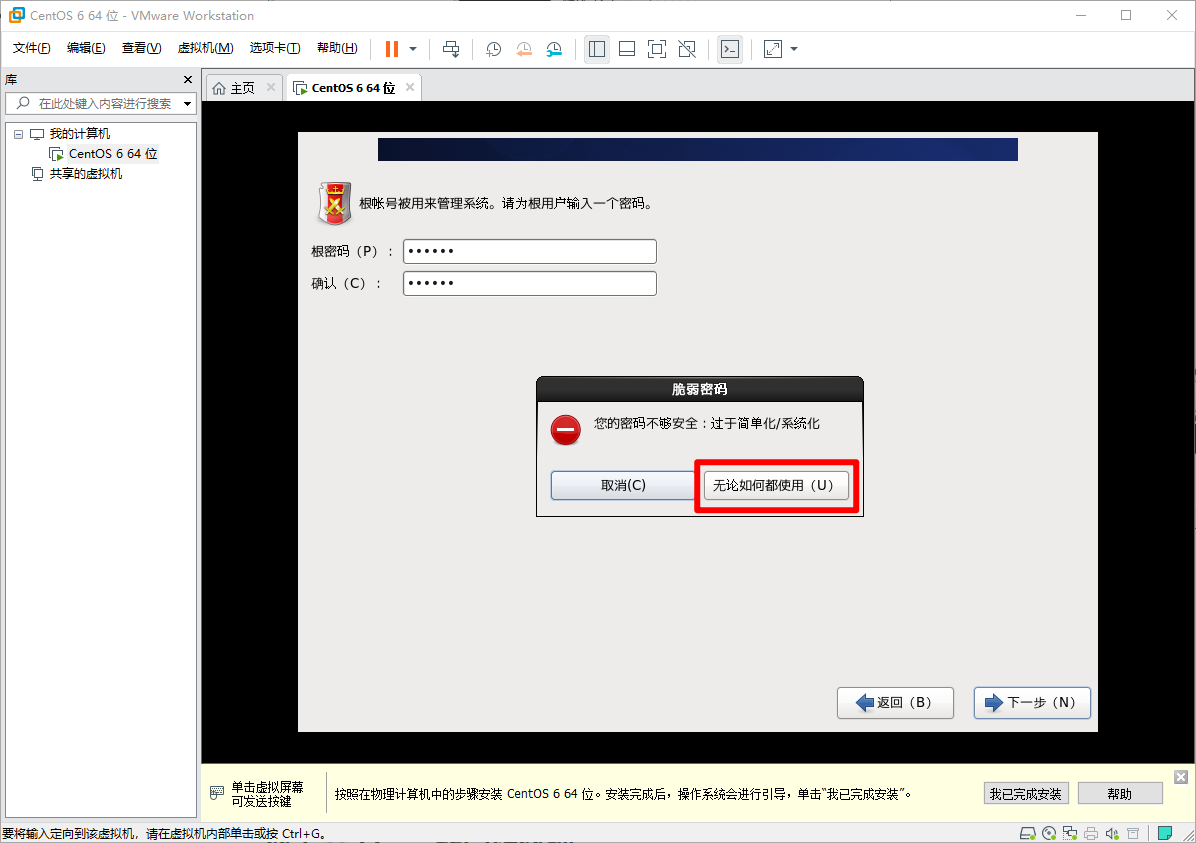Viewport: 1196px width, 843px height.
Task: Open the 文件(F) menu
Action: (x=31, y=48)
